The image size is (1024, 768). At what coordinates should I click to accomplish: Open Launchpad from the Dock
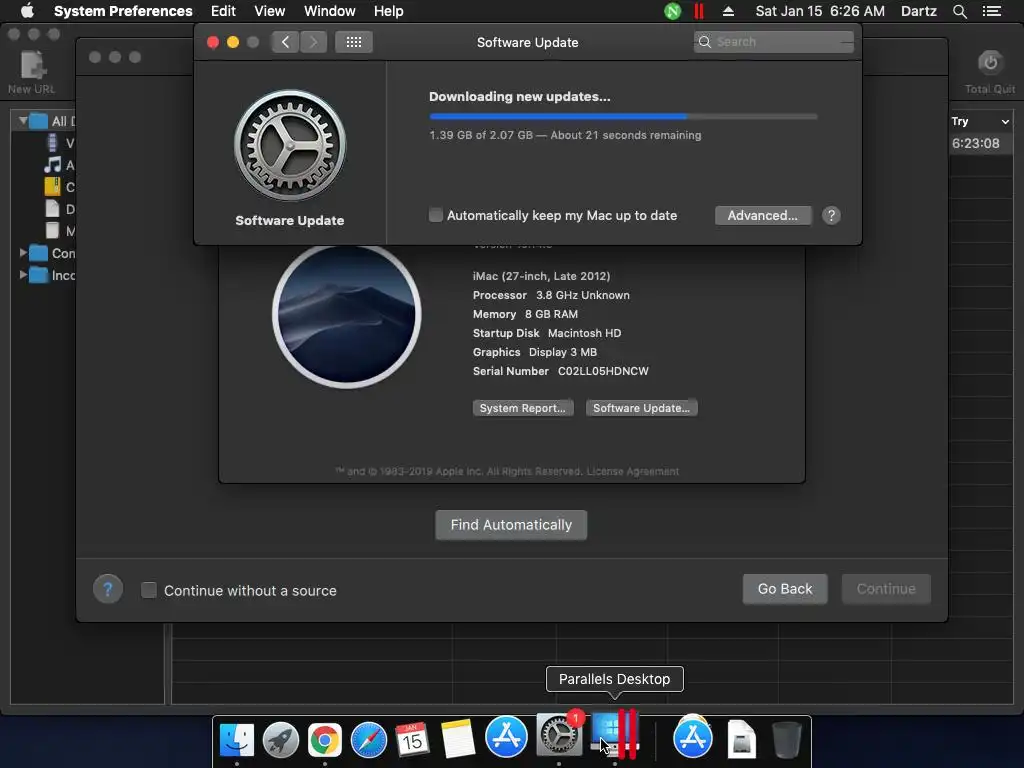(x=281, y=739)
